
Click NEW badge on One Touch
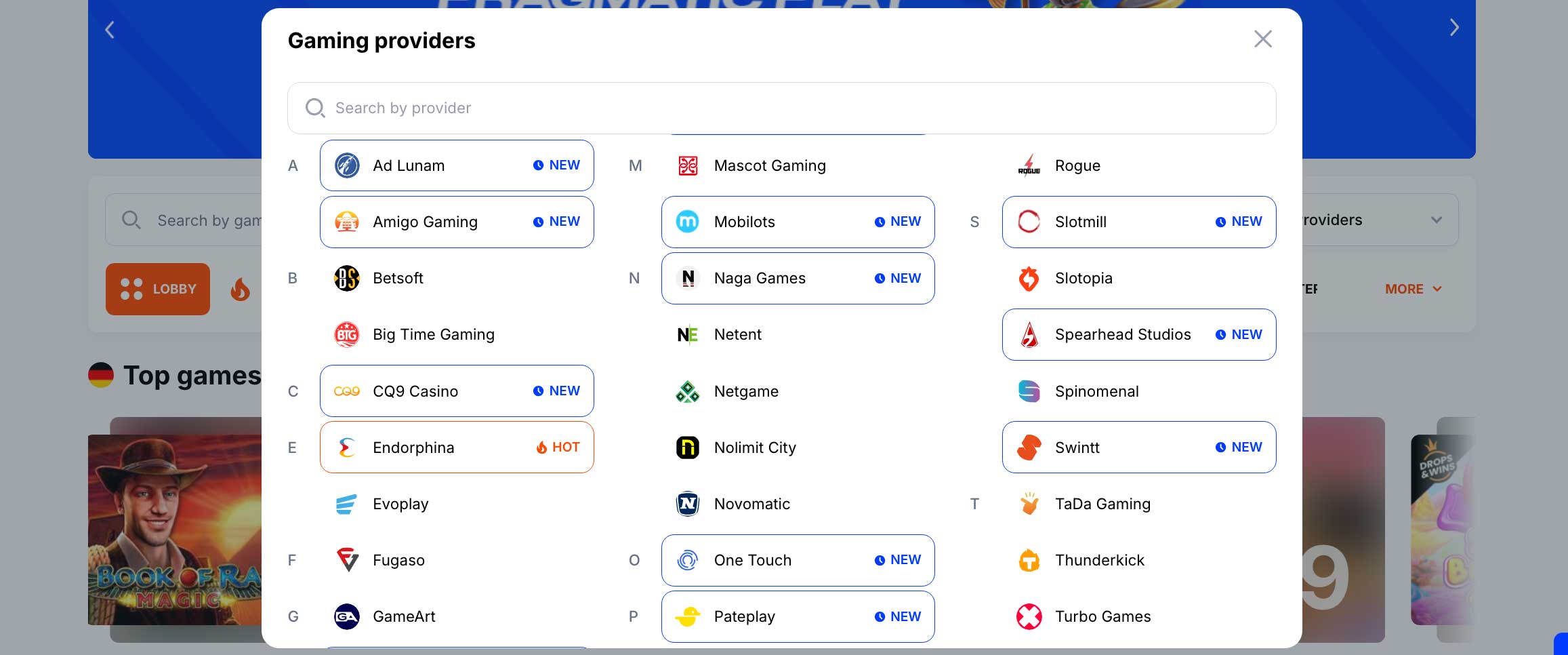click(898, 560)
